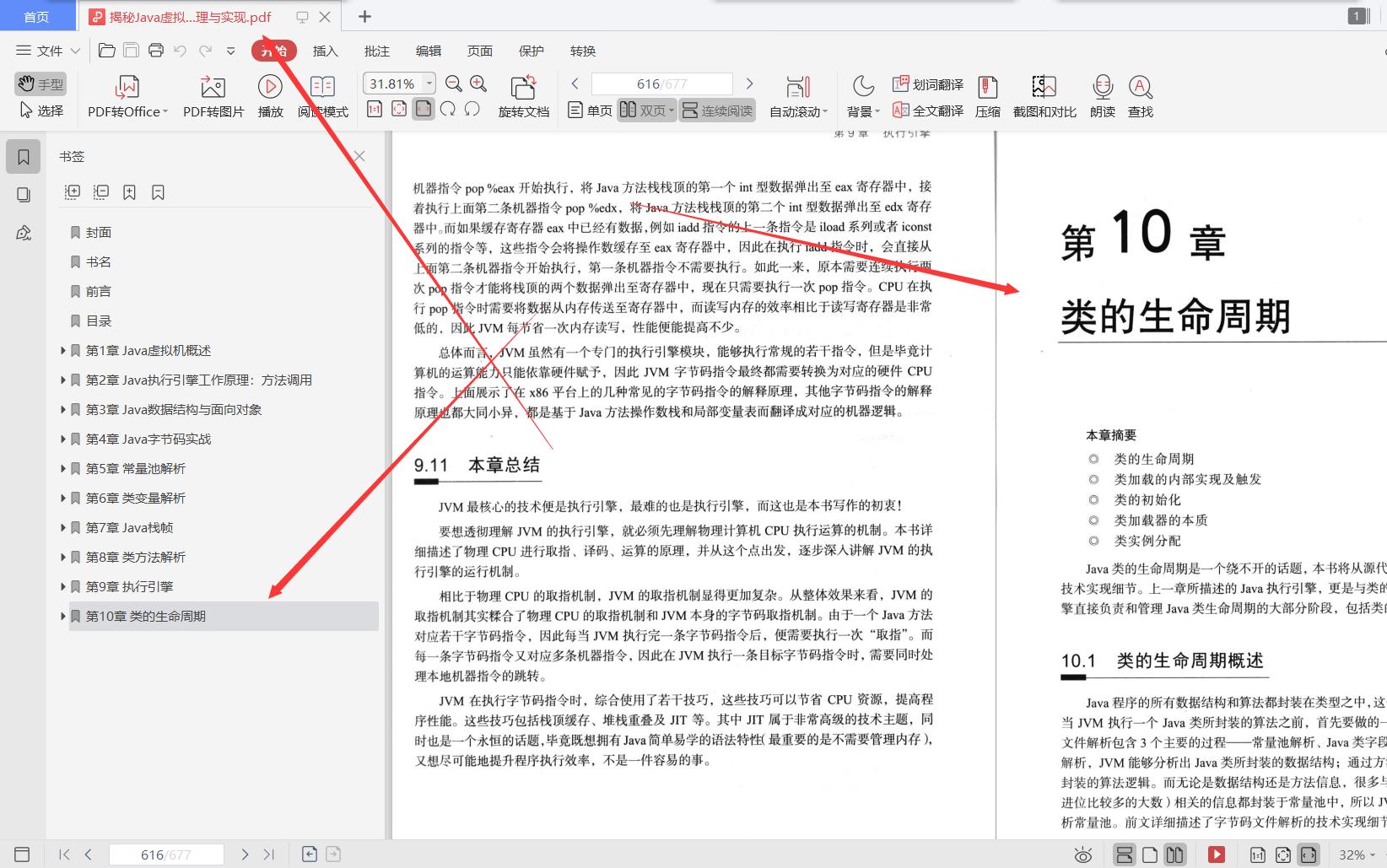1387x868 pixels.
Task: Enable 连续阅读 continuous reading mode
Action: (716, 110)
